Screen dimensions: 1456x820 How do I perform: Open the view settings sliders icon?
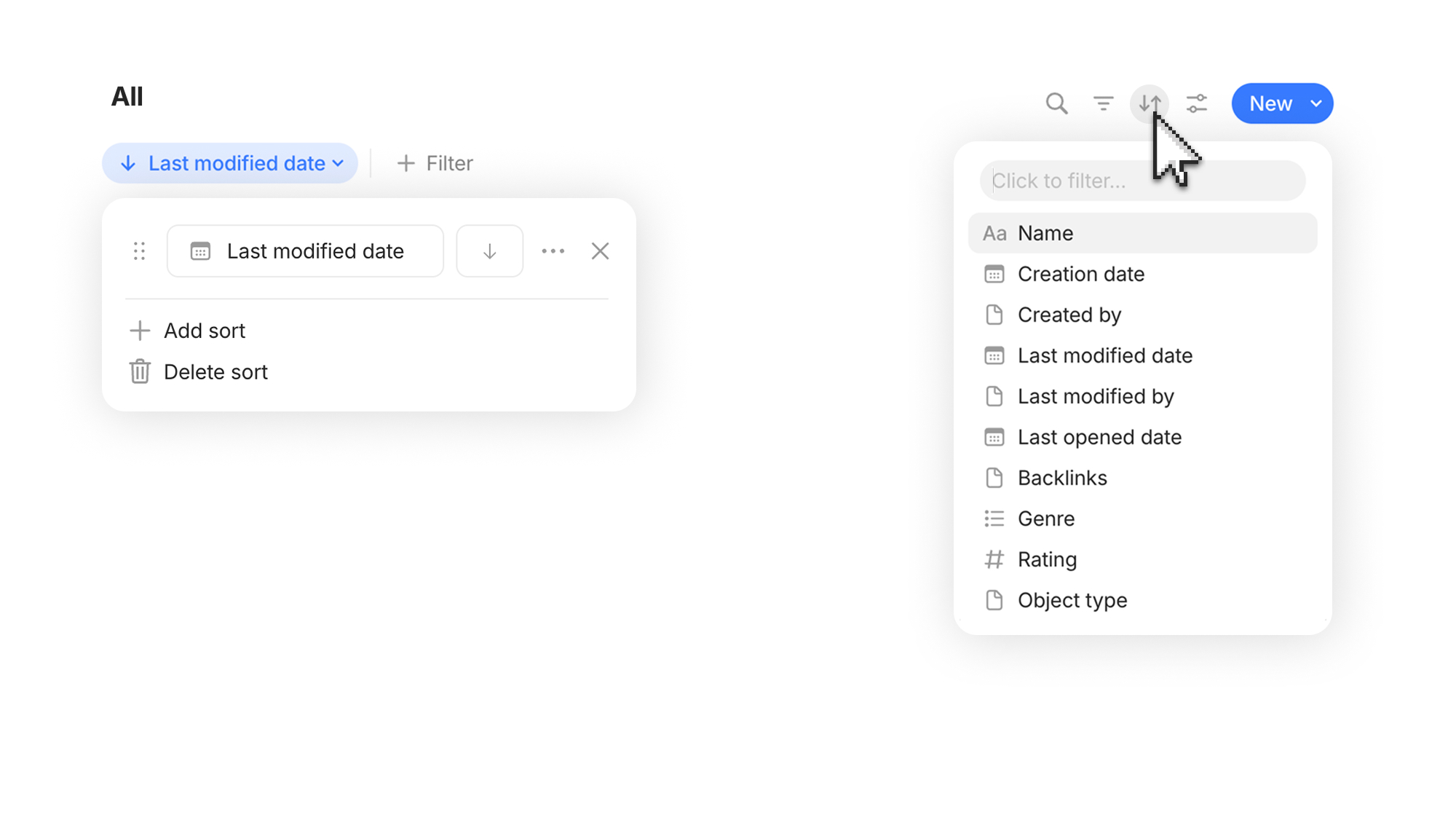point(1196,103)
